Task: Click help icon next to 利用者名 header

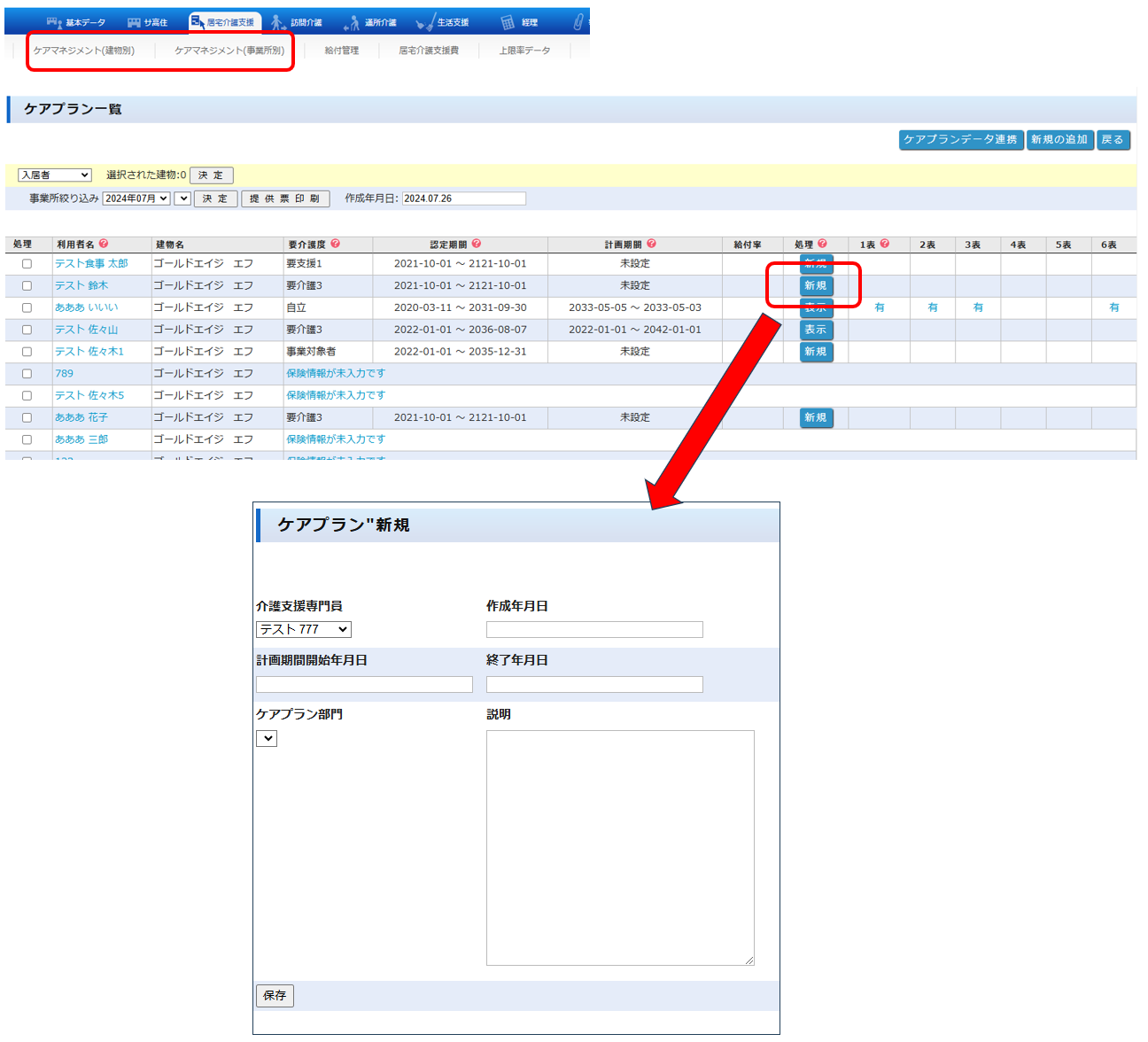Action: click(104, 244)
